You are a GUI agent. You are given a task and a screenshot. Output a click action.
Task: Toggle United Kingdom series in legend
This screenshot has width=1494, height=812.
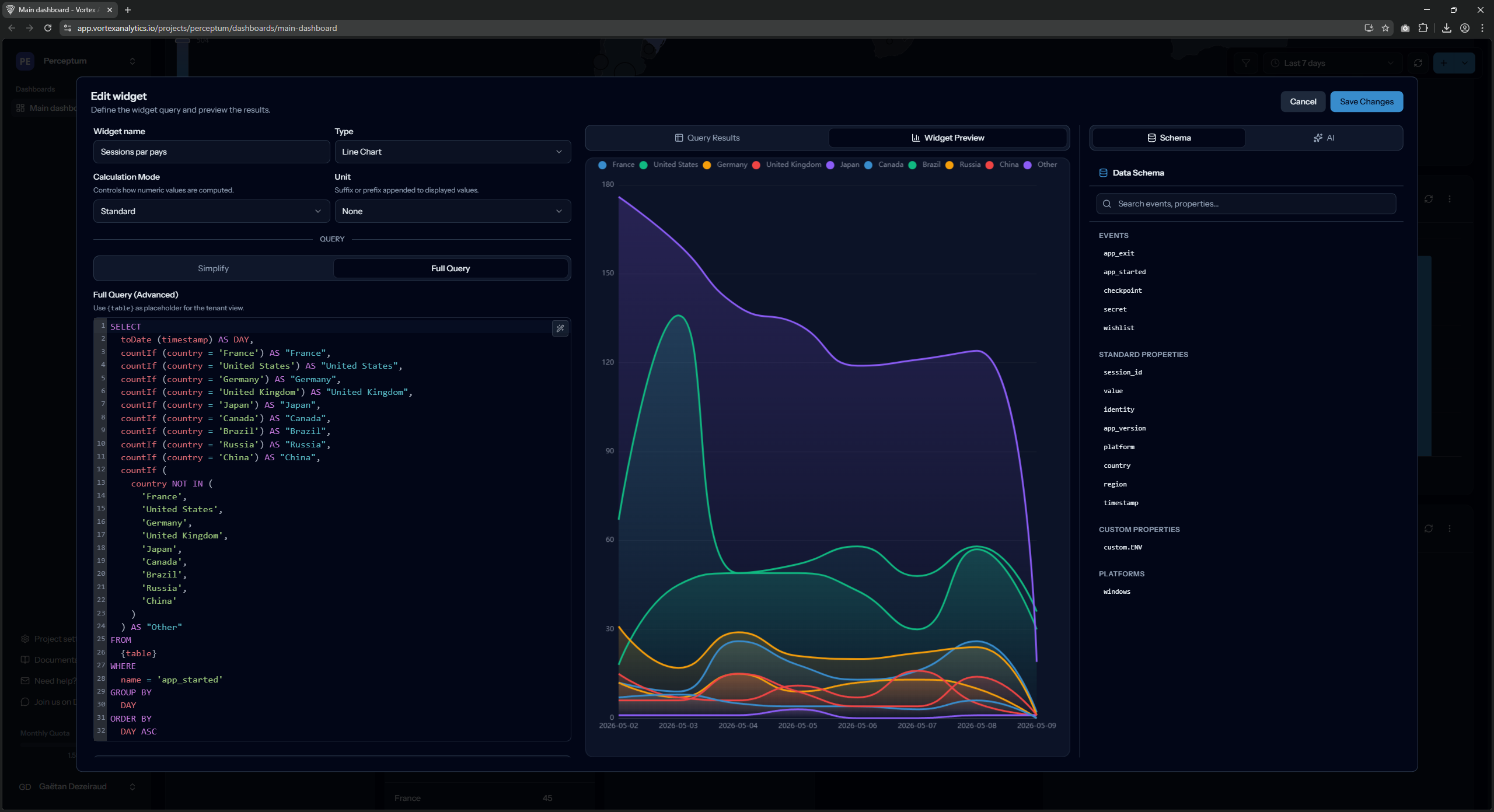[x=787, y=164]
